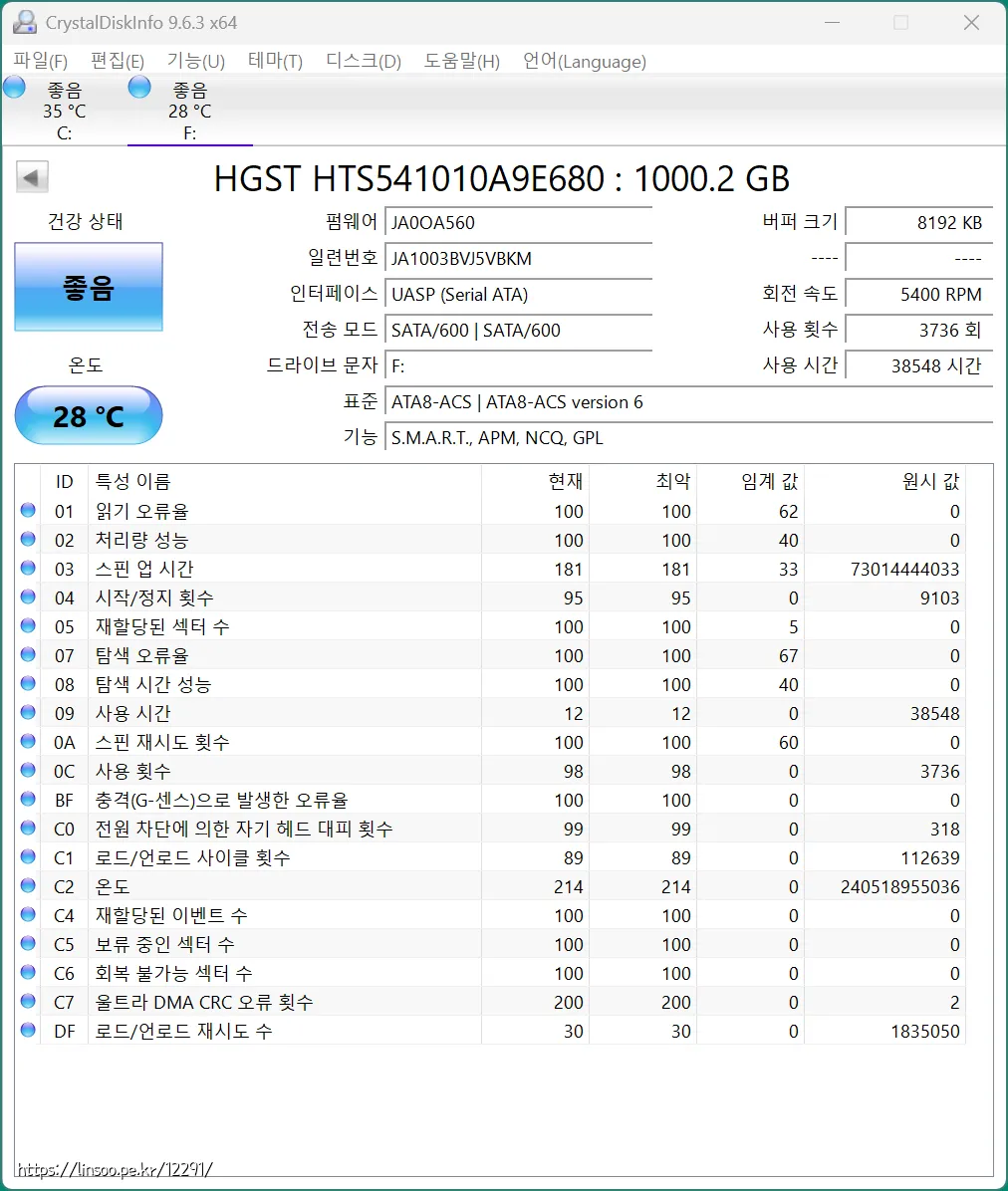Click the status orb for attribute BF 충격(G-센스)
The width and height of the screenshot is (1008, 1191).
(x=28, y=799)
